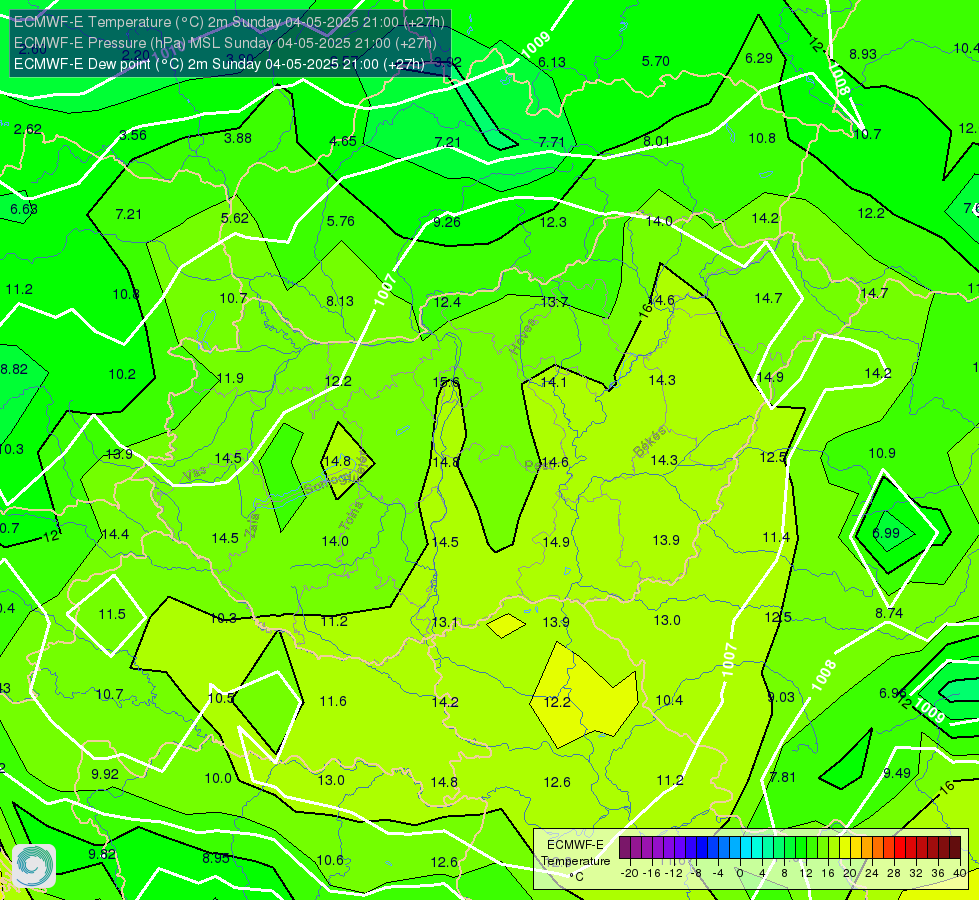
Task: Click the 9.26 temperature value
Action: click(446, 222)
